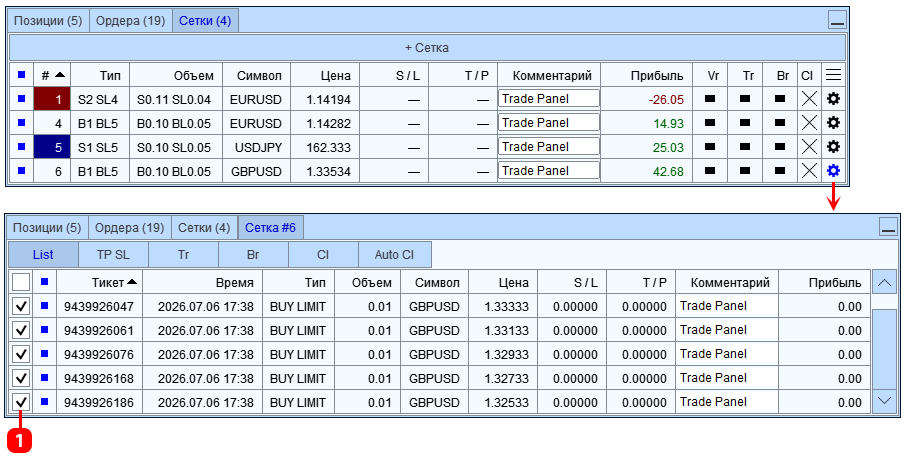Select the List sub-tab

[43, 255]
